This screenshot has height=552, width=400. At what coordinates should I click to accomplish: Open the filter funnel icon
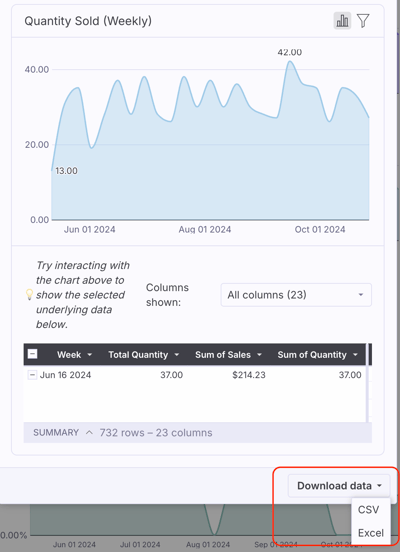(x=363, y=21)
